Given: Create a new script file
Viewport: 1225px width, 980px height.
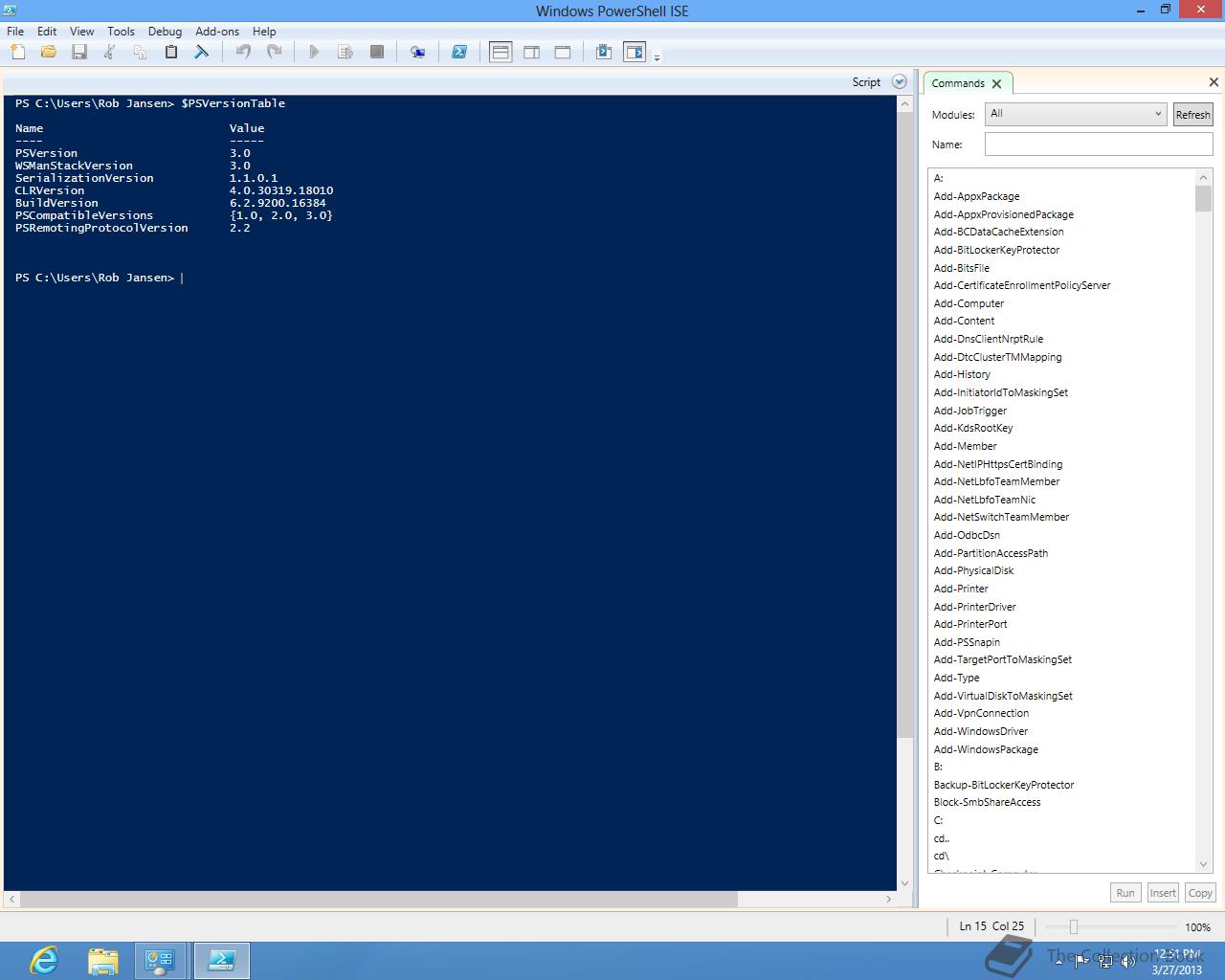Looking at the screenshot, I should pyautogui.click(x=17, y=53).
